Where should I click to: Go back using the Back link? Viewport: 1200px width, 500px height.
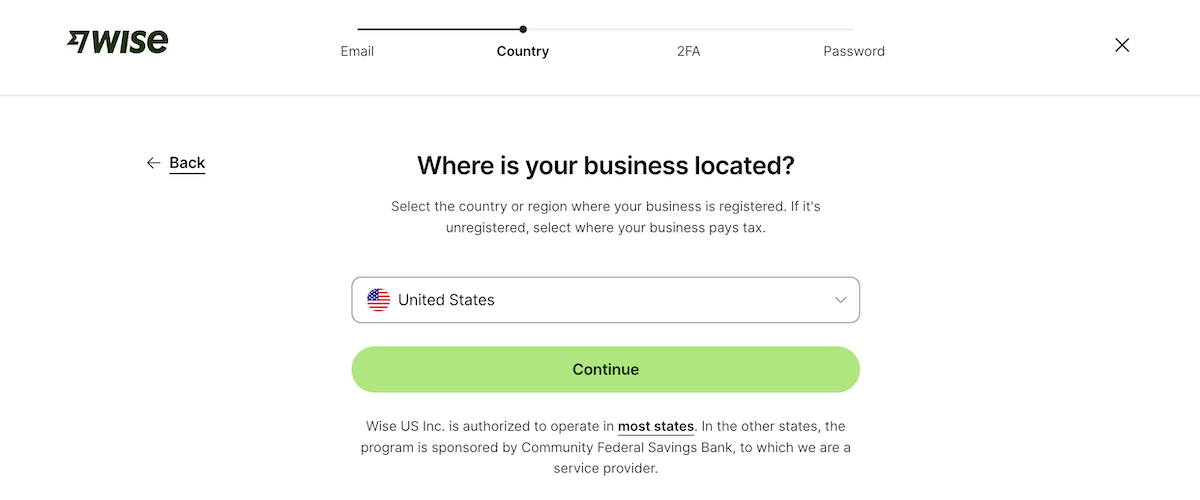tap(187, 163)
